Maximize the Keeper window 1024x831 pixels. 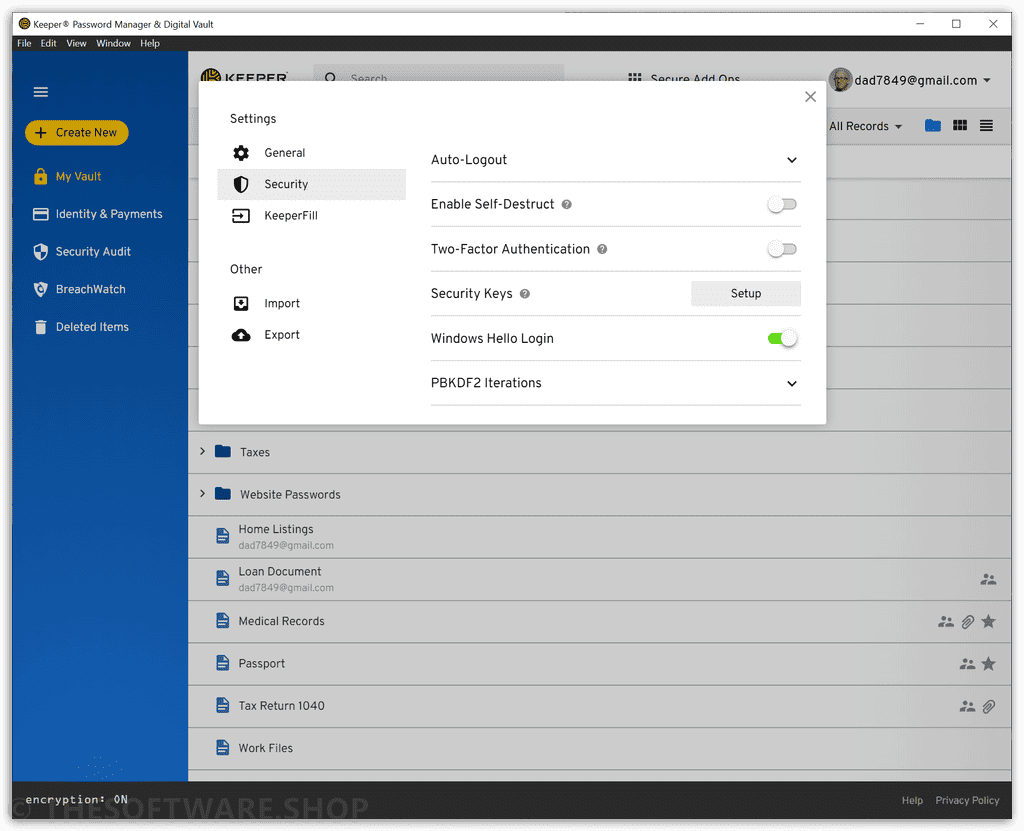pyautogui.click(x=956, y=24)
